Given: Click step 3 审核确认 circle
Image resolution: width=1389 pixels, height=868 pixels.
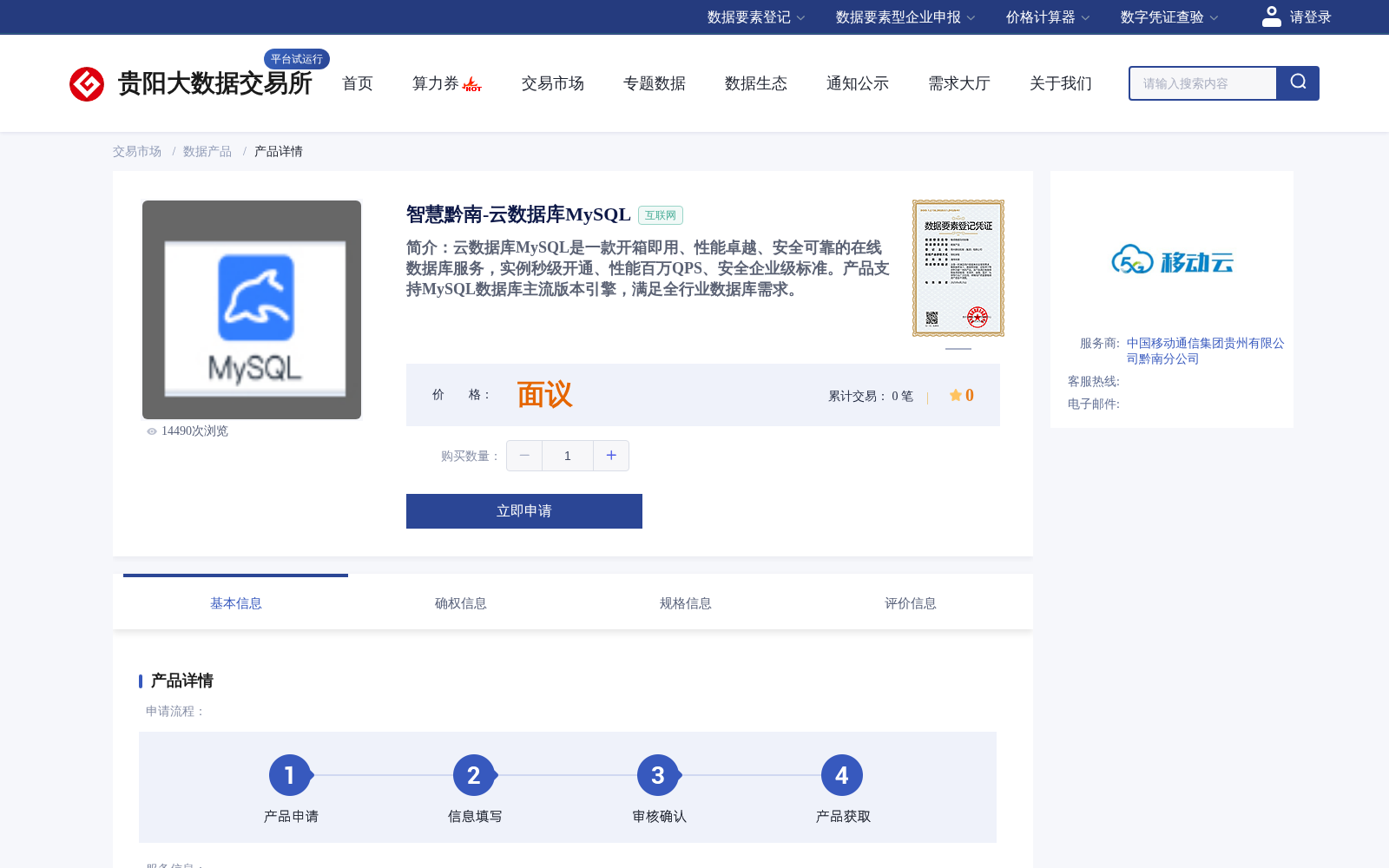Looking at the screenshot, I should point(658,775).
